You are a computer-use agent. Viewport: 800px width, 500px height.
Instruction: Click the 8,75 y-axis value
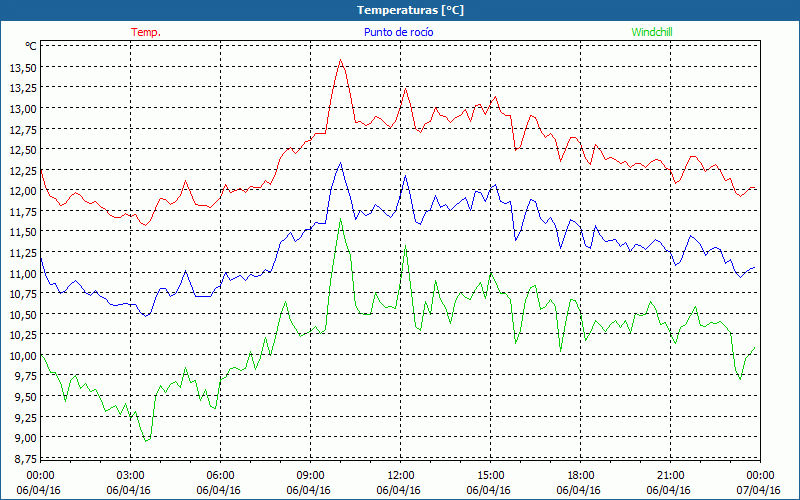25,458
